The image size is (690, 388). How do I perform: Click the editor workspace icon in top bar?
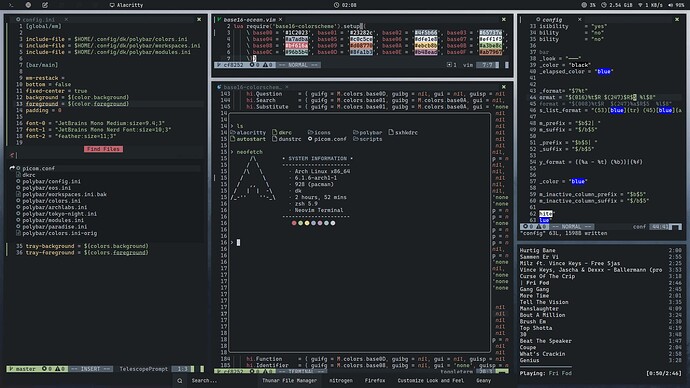[x=45, y=5]
